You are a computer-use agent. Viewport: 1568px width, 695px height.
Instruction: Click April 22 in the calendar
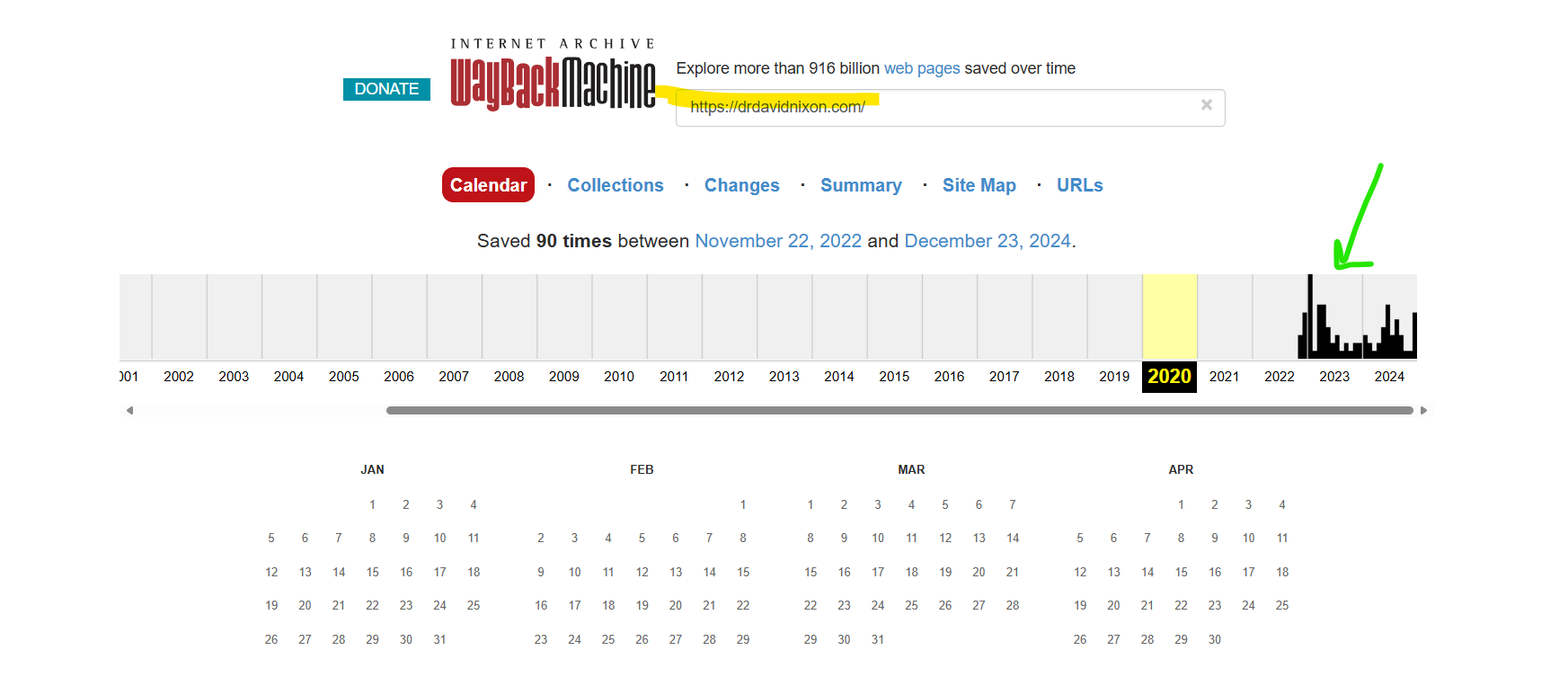coord(1181,605)
